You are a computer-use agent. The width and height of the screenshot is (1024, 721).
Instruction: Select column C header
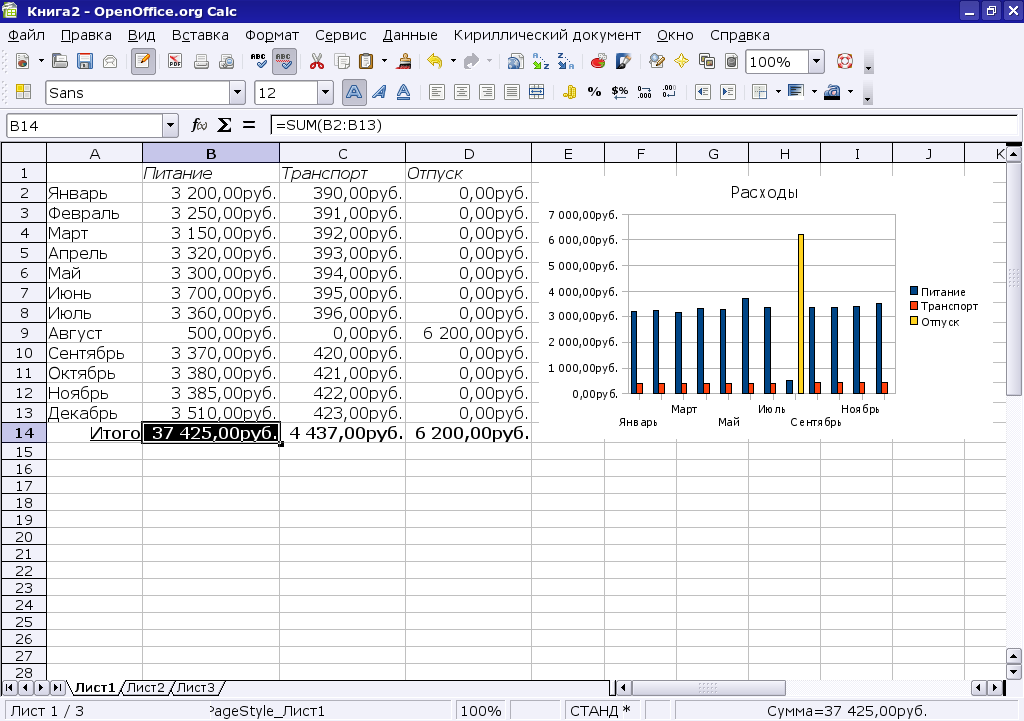pyautogui.click(x=342, y=153)
